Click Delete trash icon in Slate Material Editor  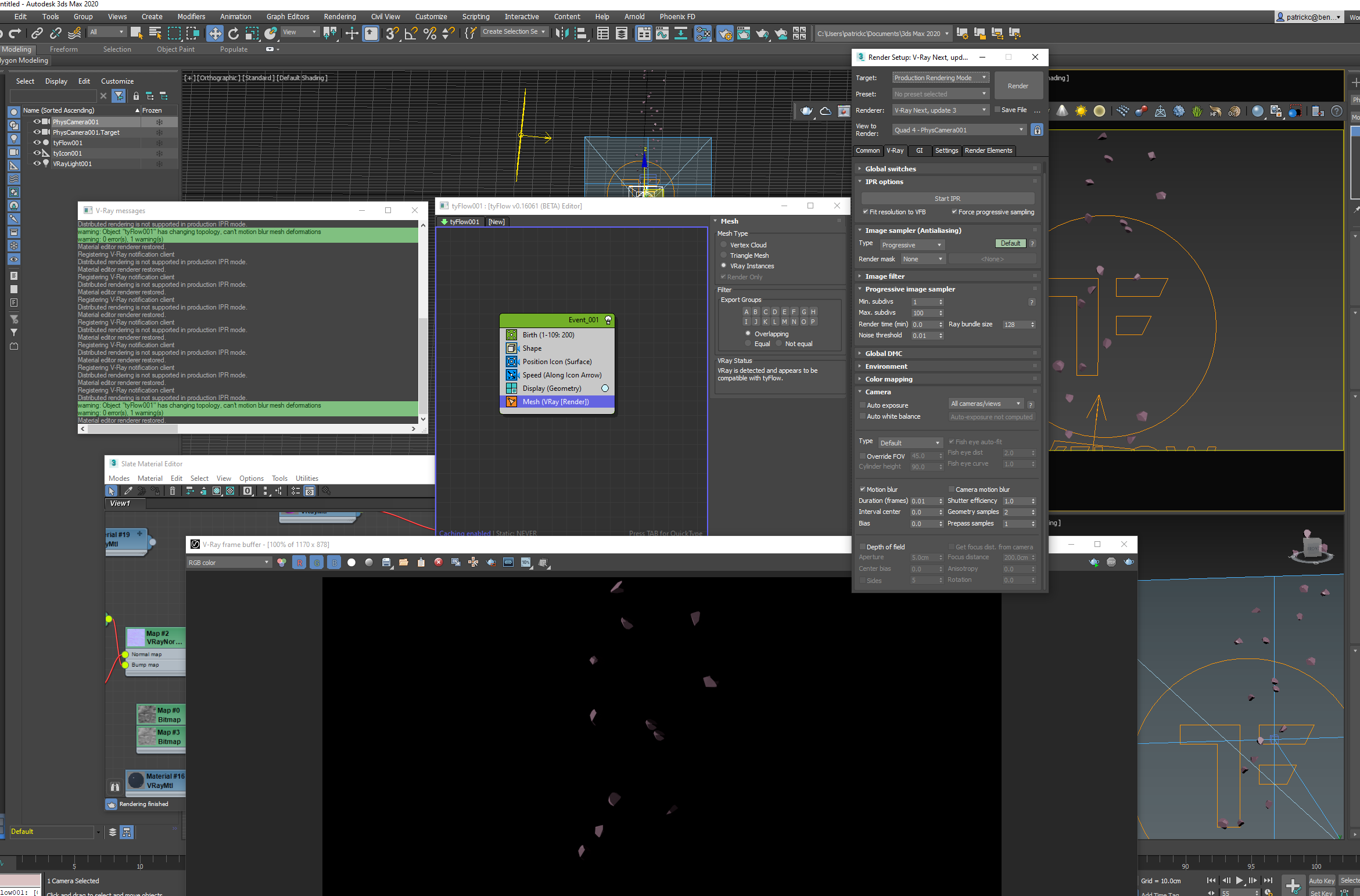173,491
